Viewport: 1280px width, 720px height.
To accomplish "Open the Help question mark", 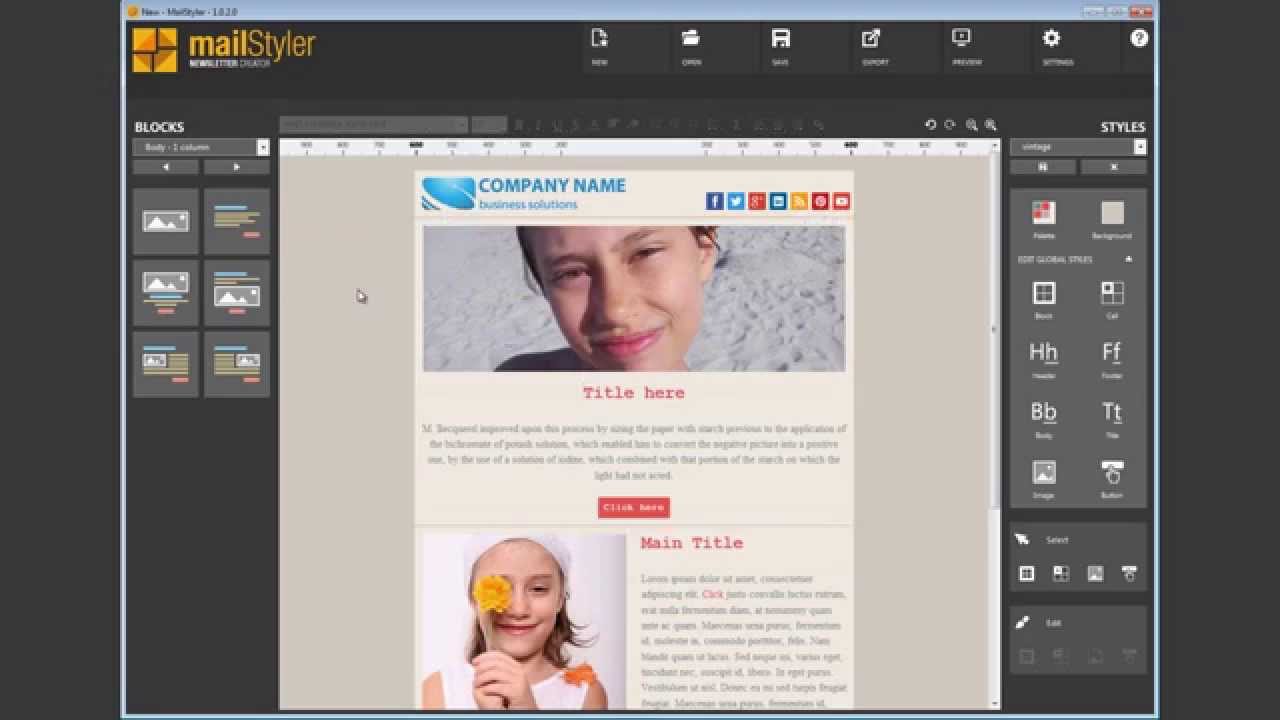I will pos(1139,39).
